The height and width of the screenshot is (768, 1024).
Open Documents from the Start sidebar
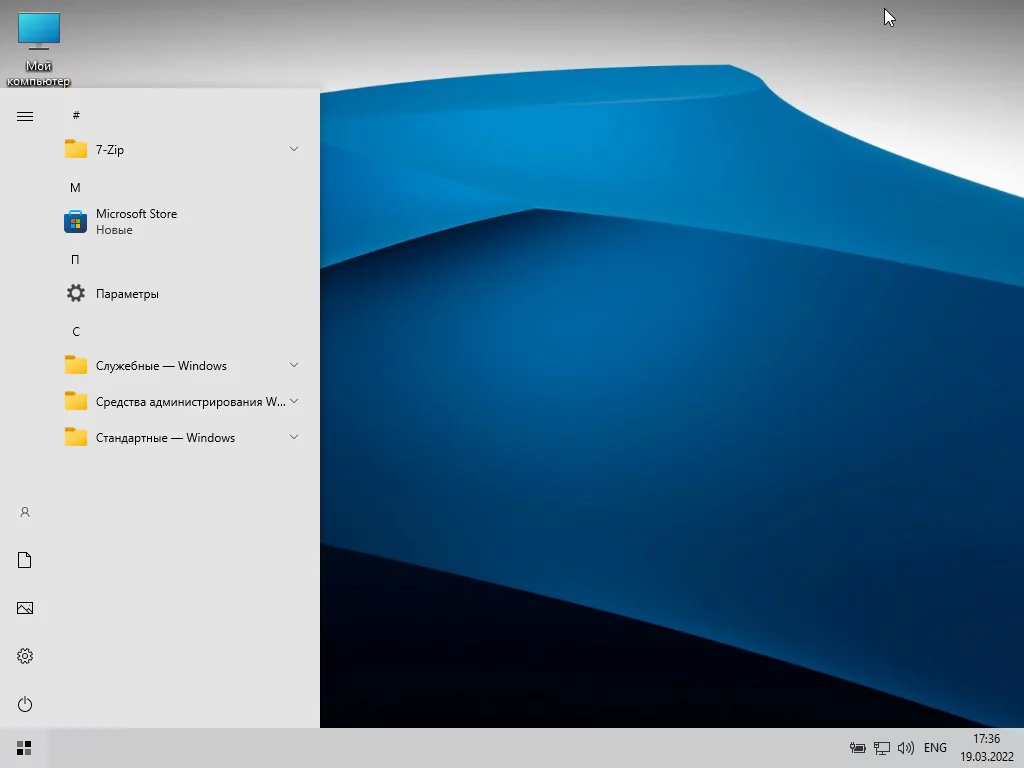pyautogui.click(x=25, y=560)
